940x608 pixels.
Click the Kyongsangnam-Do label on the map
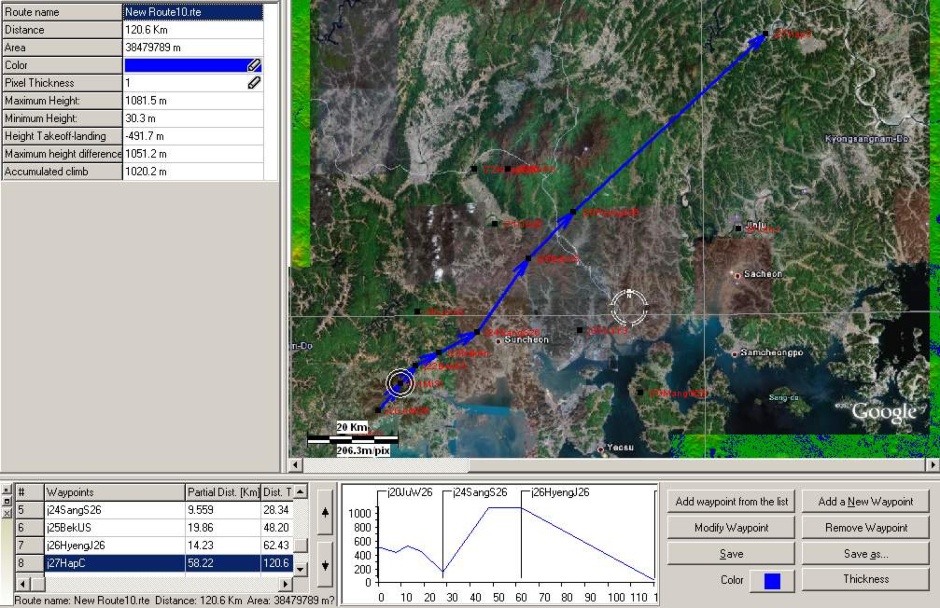pos(867,139)
